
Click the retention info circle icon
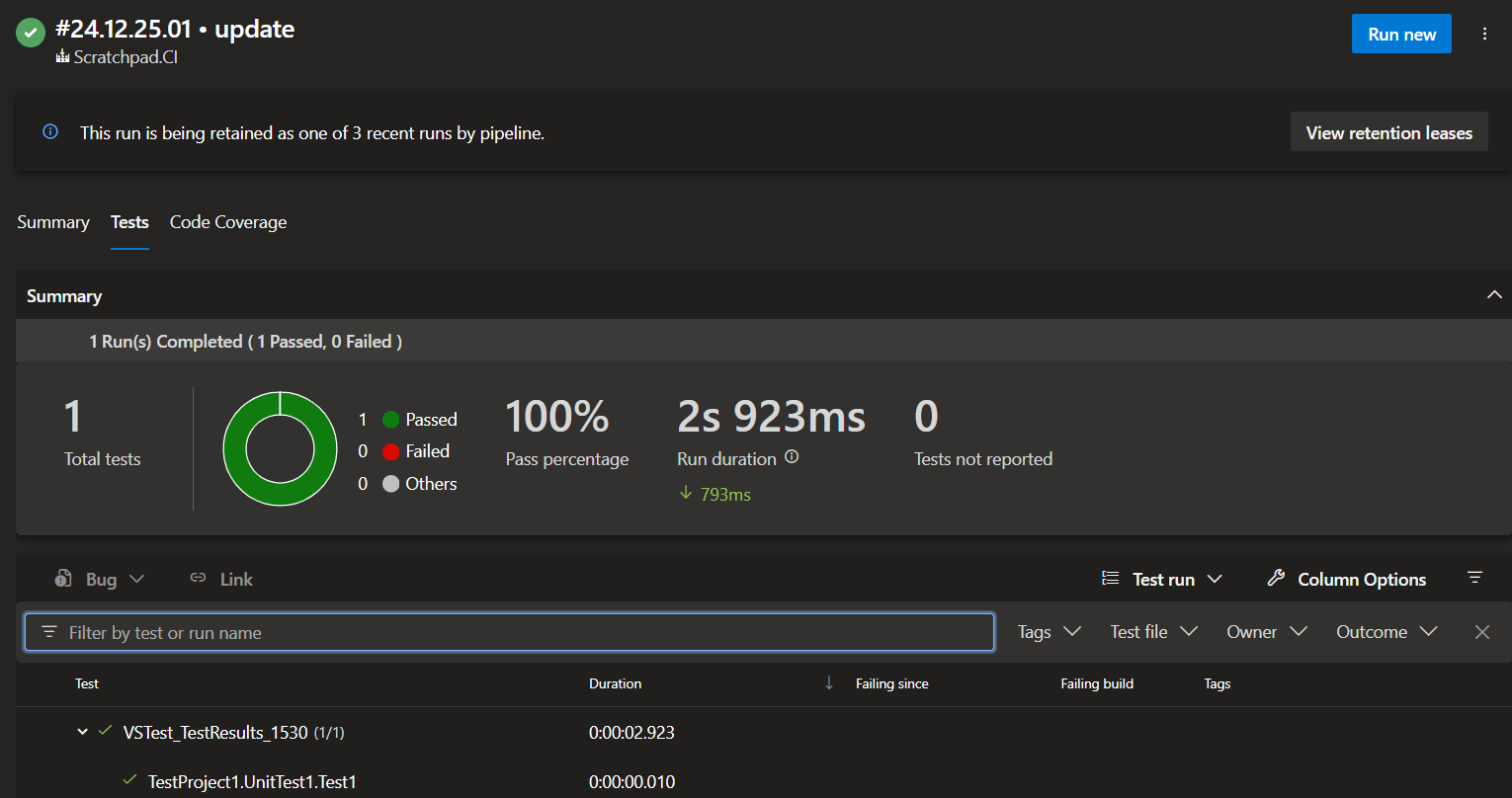(50, 131)
